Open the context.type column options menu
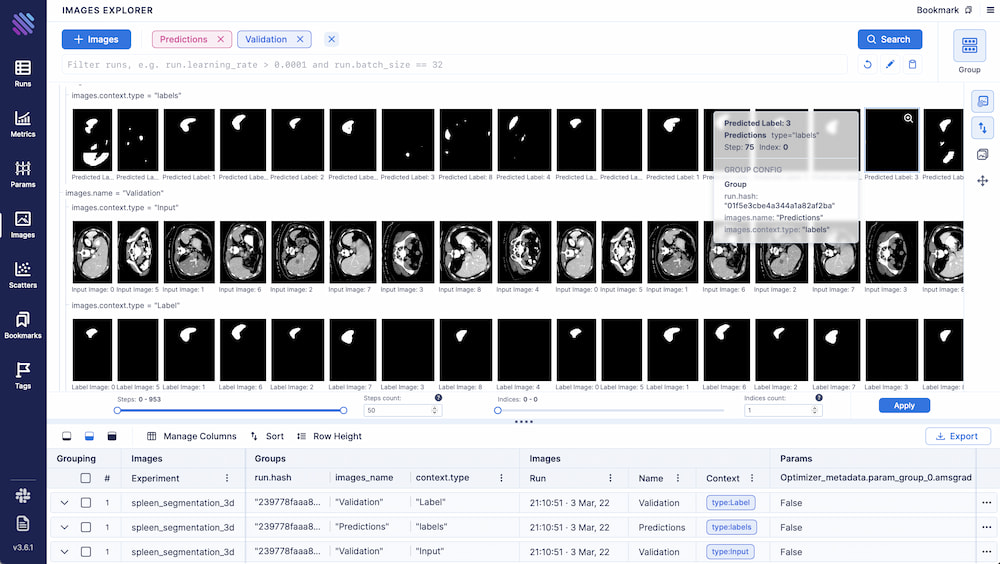 click(x=501, y=478)
